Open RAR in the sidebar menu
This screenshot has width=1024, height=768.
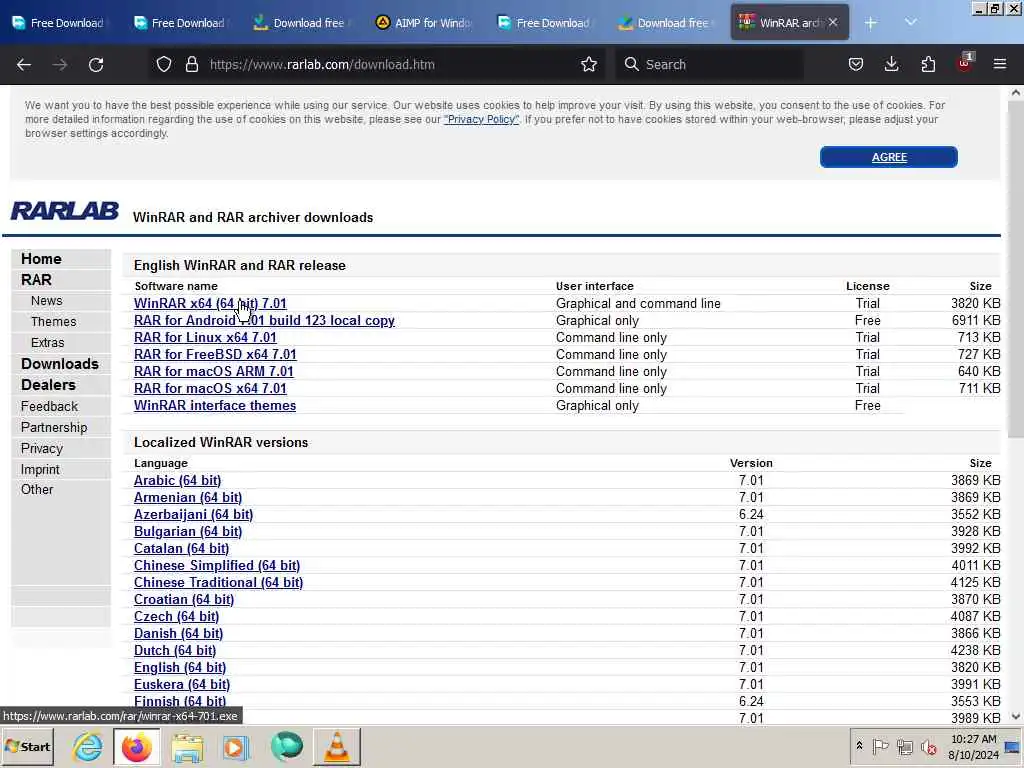click(x=36, y=280)
